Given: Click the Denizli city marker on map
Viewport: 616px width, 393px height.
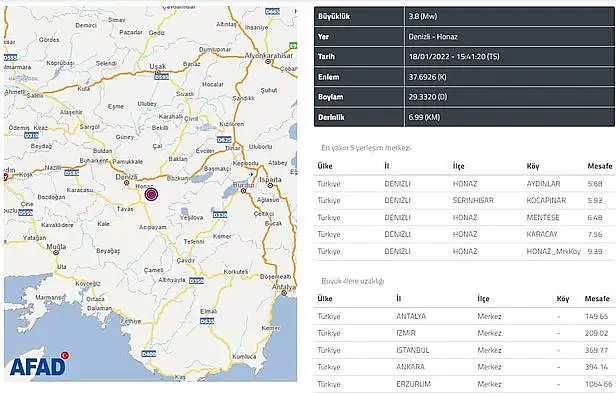Looking at the screenshot, I should pyautogui.click(x=126, y=183).
